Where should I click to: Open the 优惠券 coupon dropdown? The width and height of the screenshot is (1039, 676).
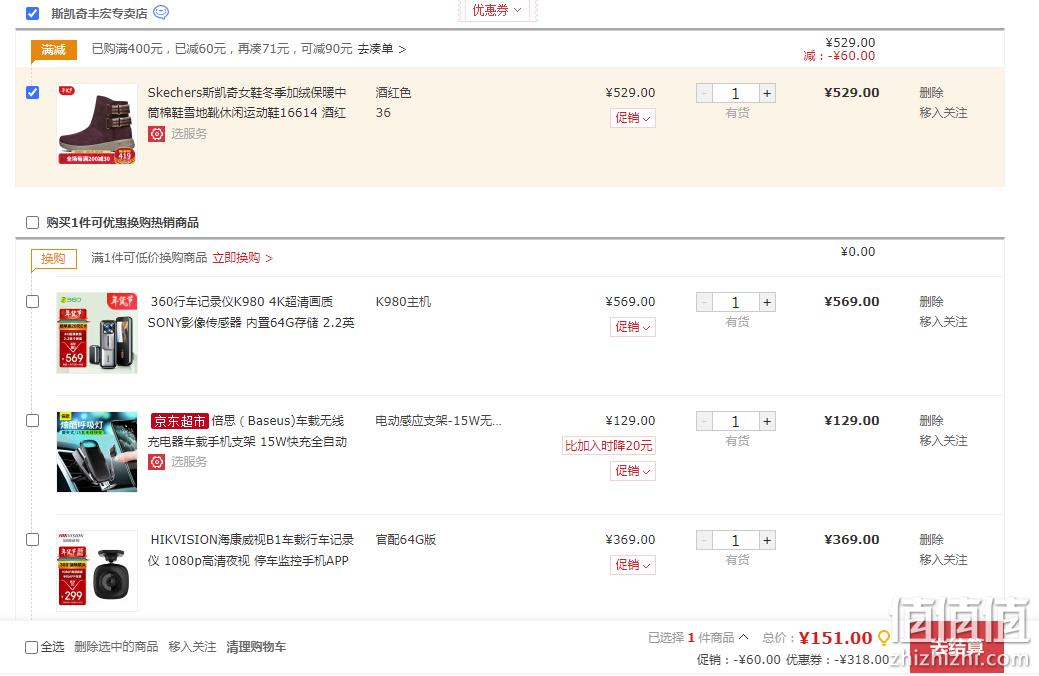pos(497,10)
